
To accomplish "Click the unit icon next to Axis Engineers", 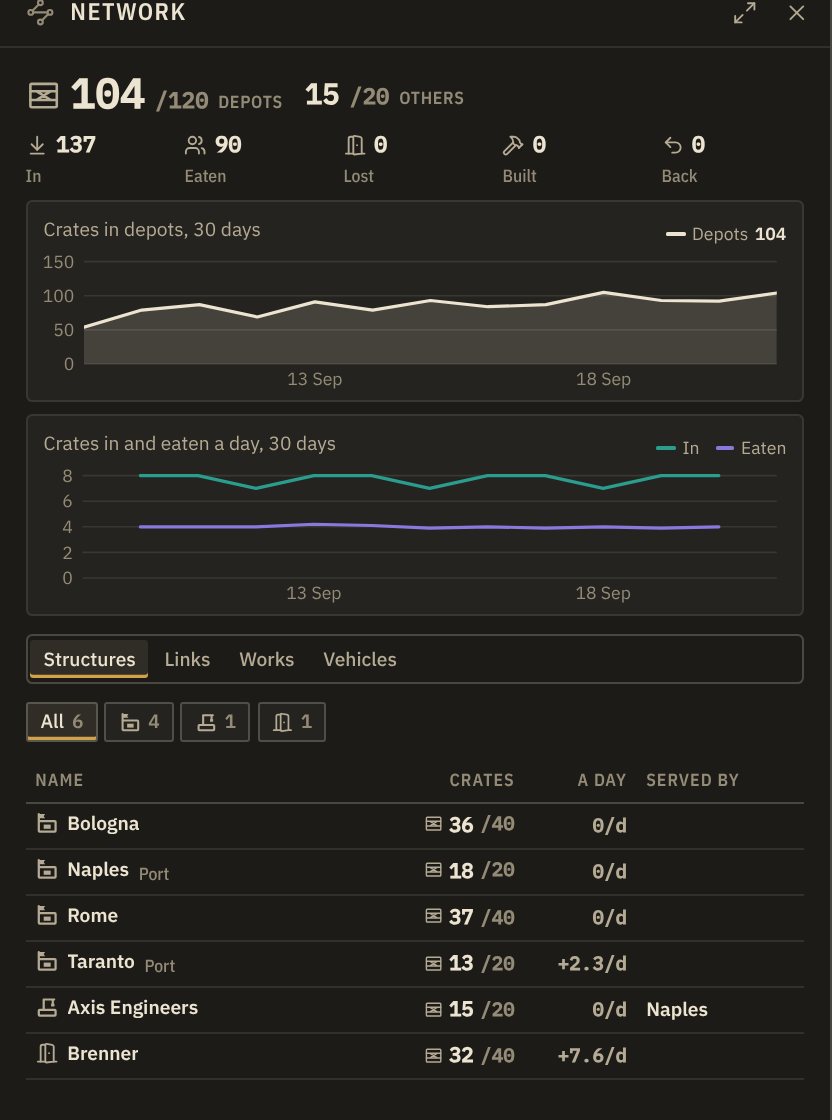I will 47,1008.
